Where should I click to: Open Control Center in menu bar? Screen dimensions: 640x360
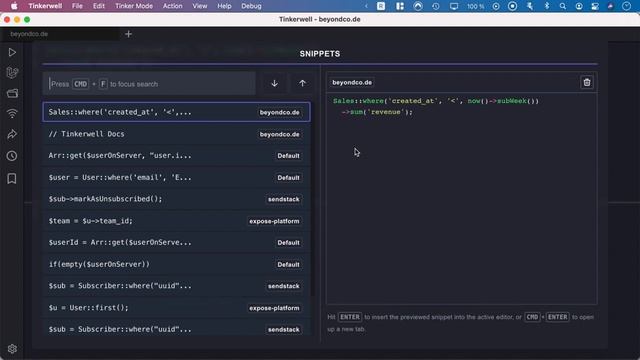pyautogui.click(x=595, y=6)
